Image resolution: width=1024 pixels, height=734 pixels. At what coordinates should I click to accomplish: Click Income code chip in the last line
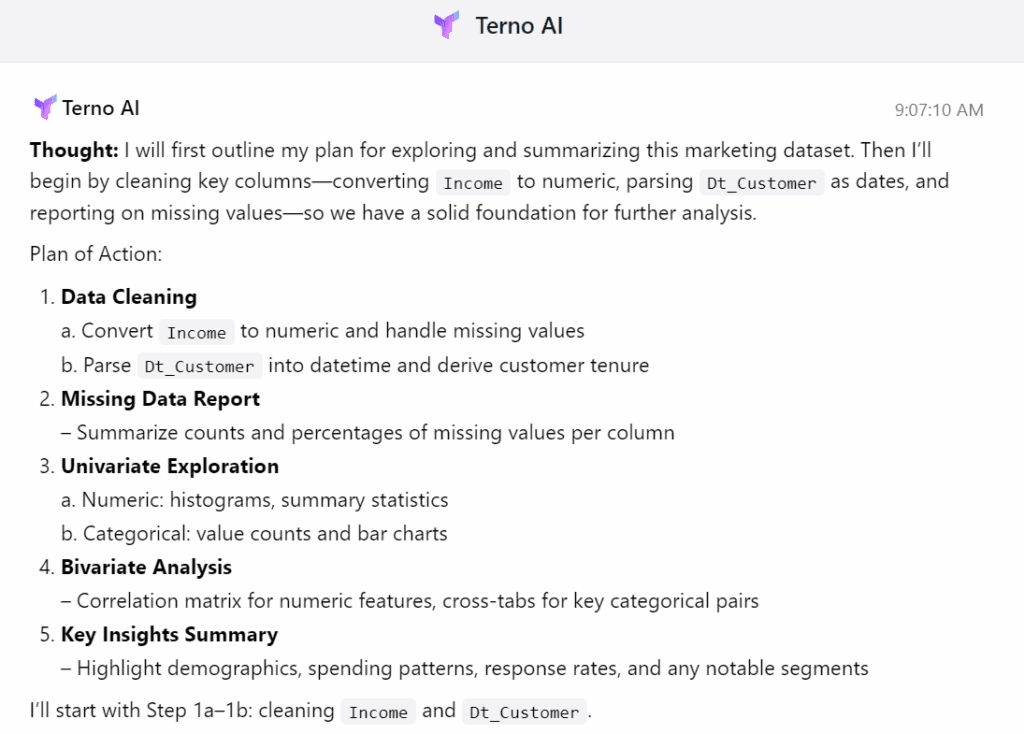pyautogui.click(x=378, y=712)
